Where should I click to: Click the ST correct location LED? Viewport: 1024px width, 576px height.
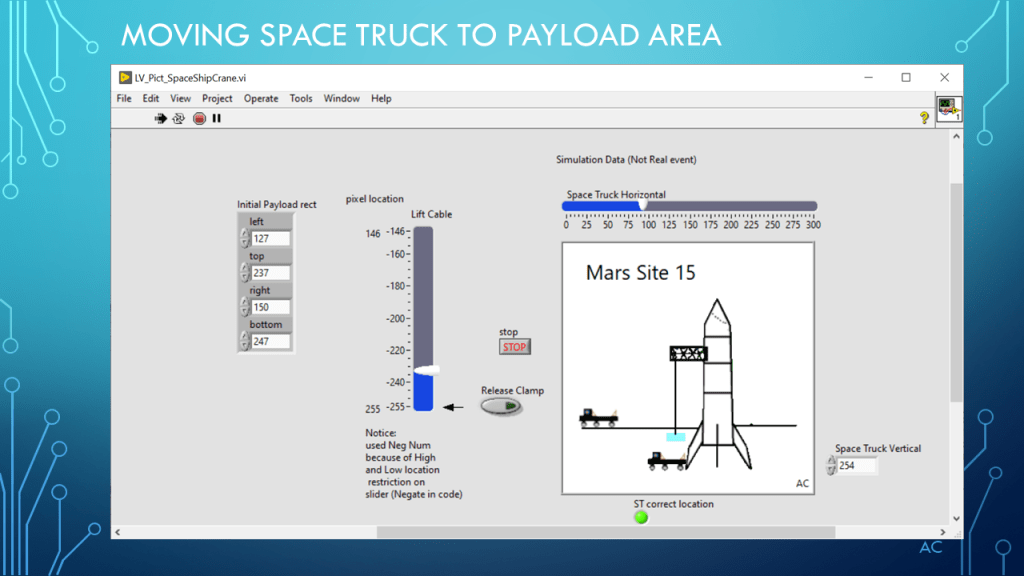pyautogui.click(x=641, y=517)
